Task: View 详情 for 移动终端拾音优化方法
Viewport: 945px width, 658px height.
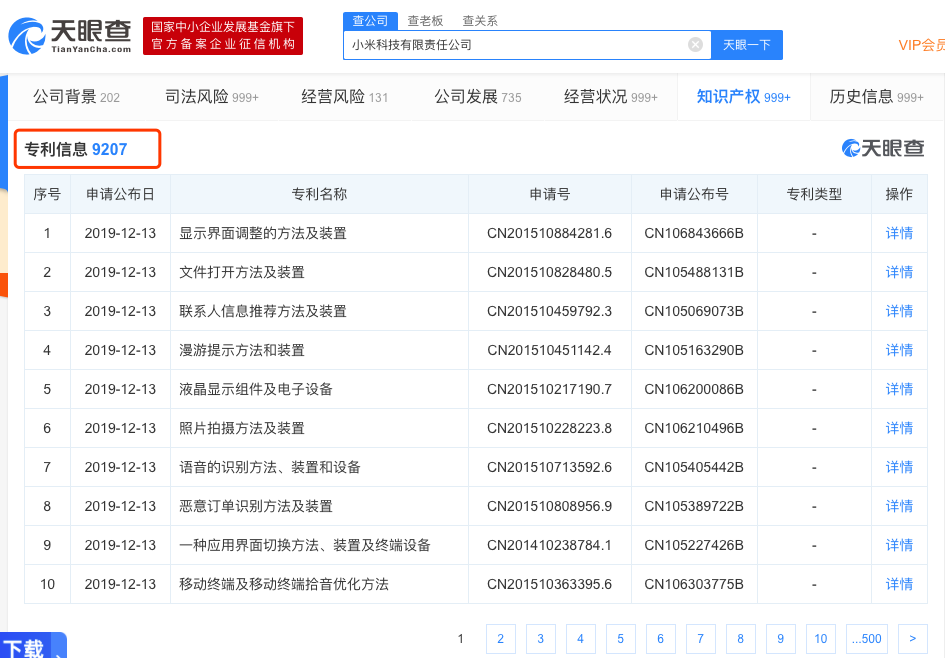Action: point(899,584)
